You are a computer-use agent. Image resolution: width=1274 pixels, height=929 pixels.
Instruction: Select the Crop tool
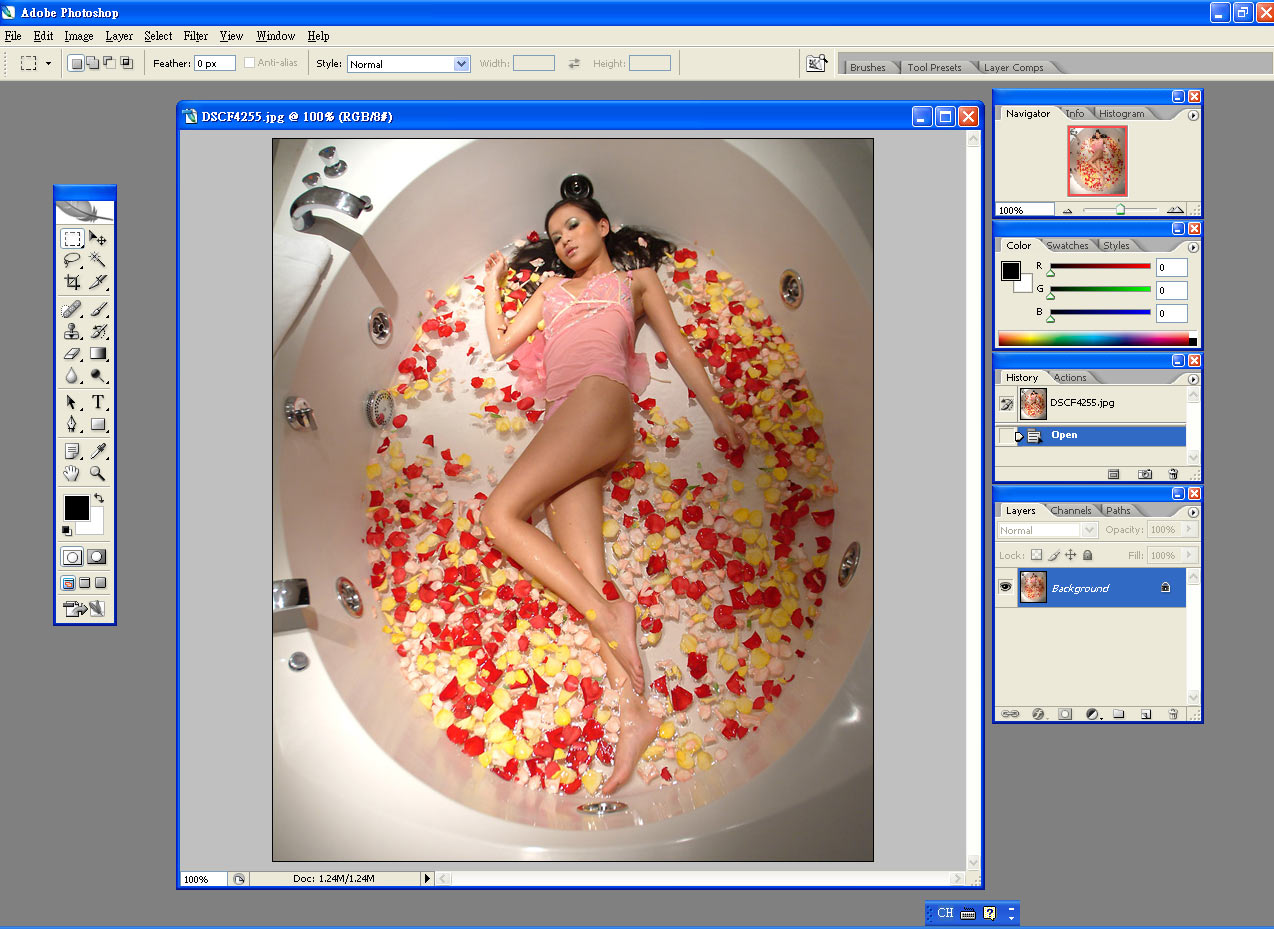72,283
